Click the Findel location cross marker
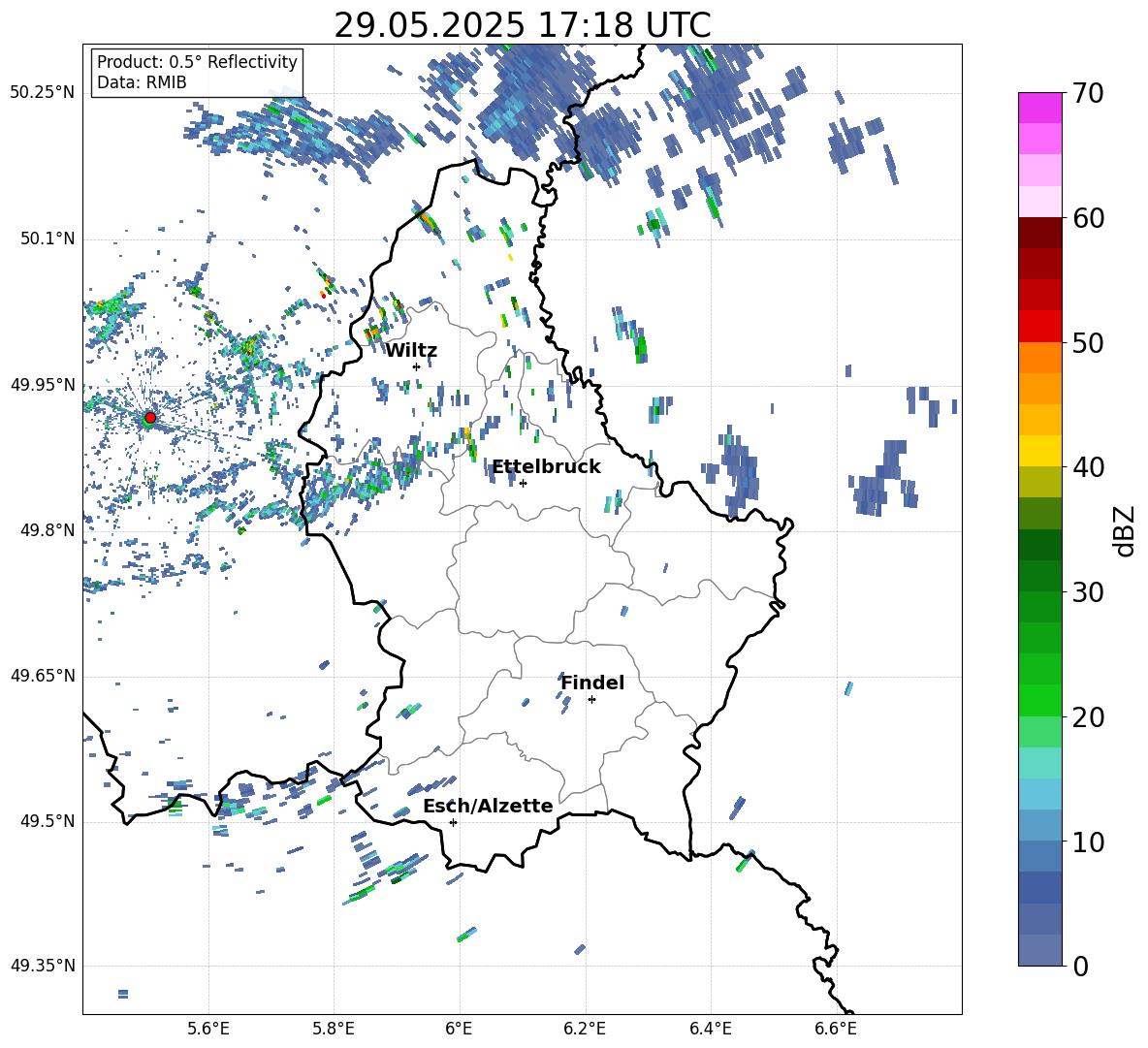This screenshot has width=1148, height=1048. pyautogui.click(x=591, y=700)
